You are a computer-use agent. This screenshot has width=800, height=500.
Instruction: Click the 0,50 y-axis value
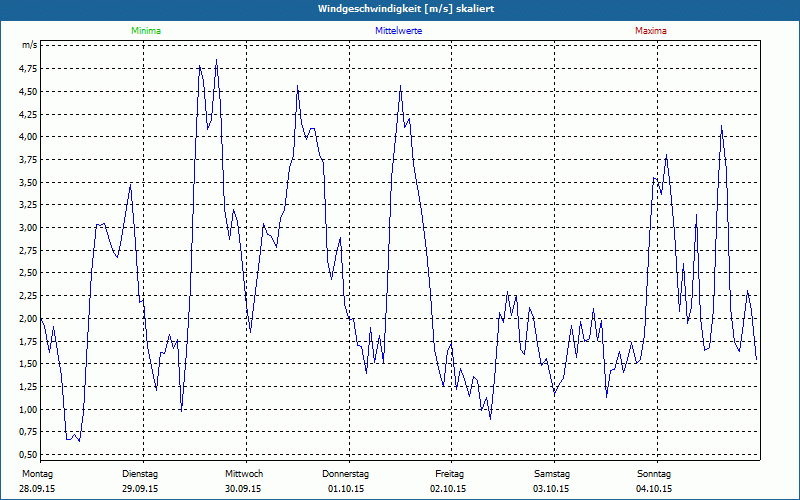pyautogui.click(x=29, y=455)
